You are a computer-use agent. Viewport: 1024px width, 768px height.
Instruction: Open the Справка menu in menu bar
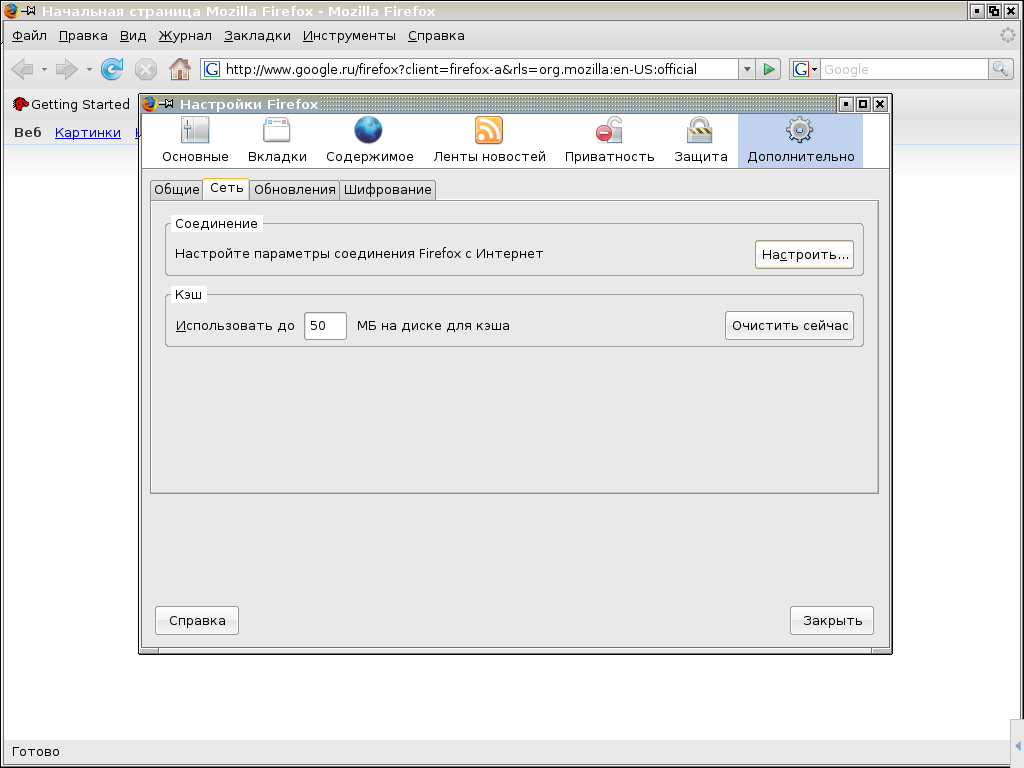[x=436, y=36]
